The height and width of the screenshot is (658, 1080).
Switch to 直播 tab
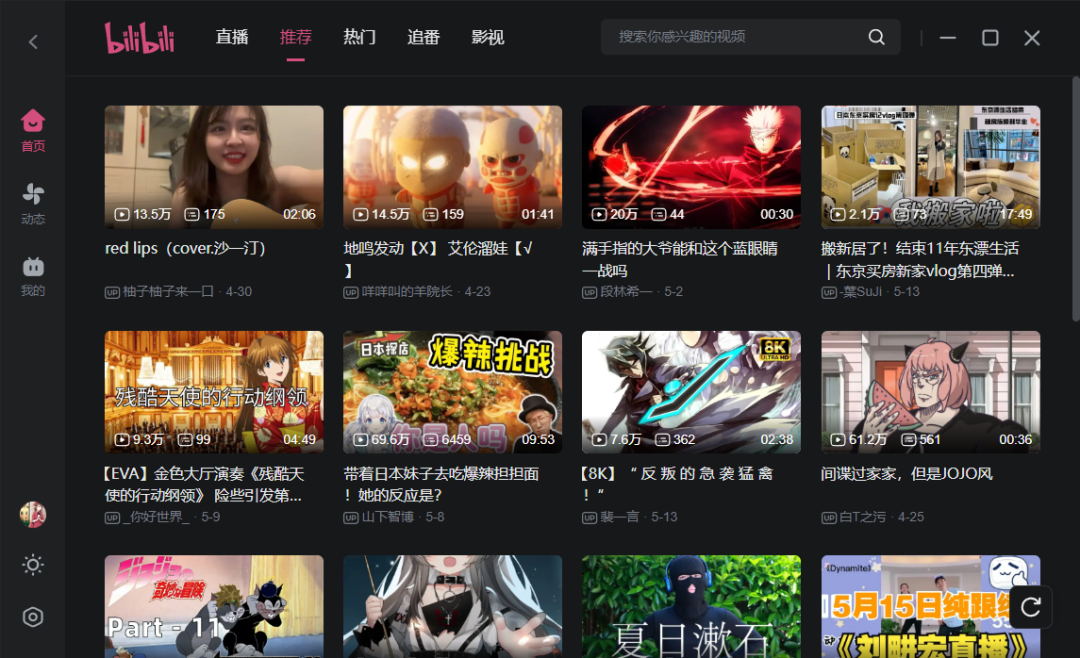coord(231,37)
